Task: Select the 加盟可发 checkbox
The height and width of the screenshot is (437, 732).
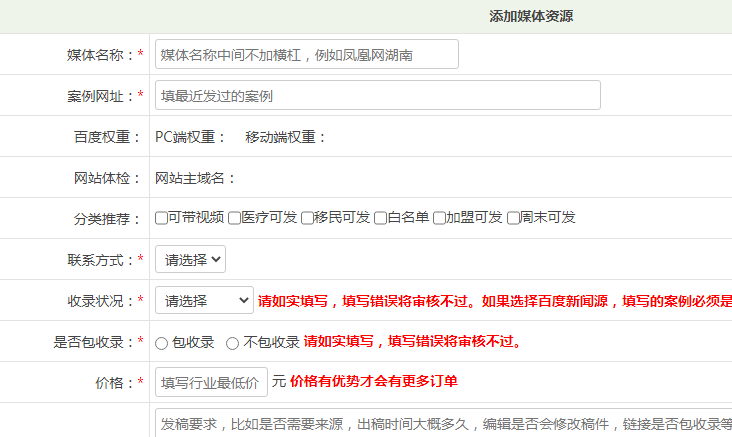Action: pos(439,218)
